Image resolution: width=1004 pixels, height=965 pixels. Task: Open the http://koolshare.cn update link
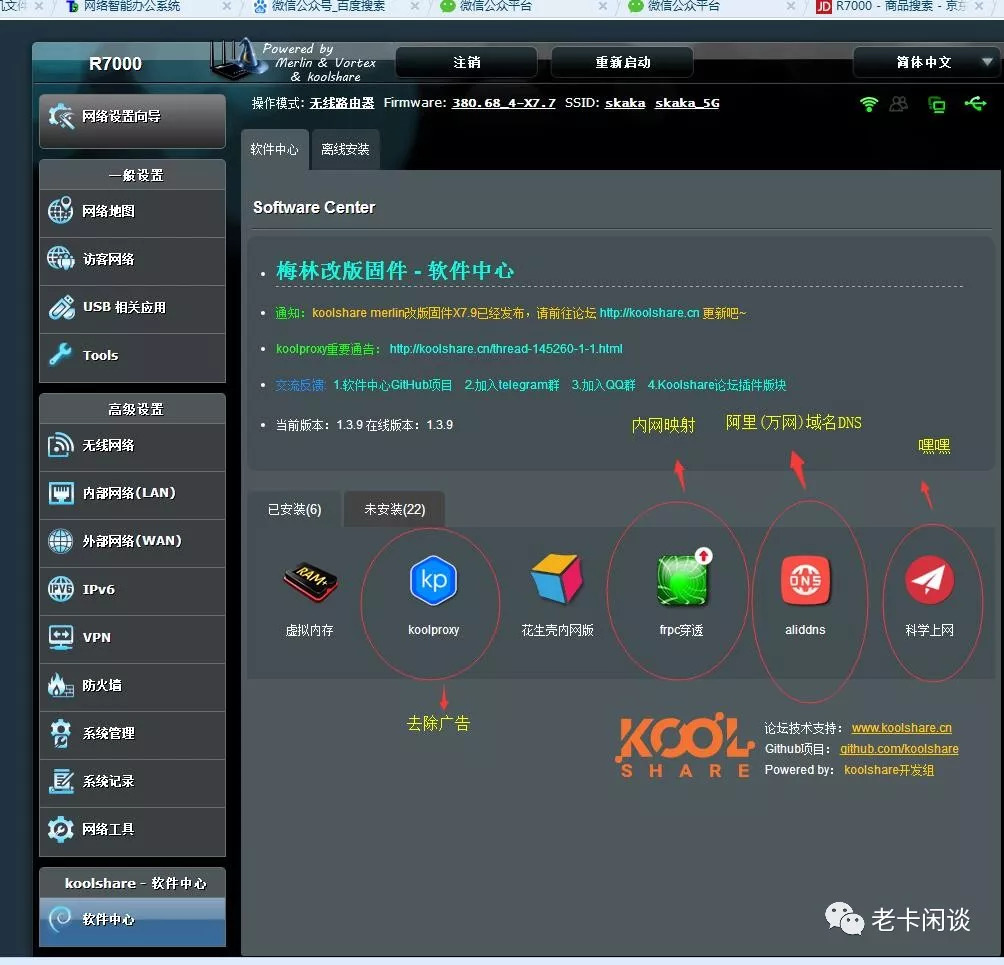pyautogui.click(x=649, y=313)
